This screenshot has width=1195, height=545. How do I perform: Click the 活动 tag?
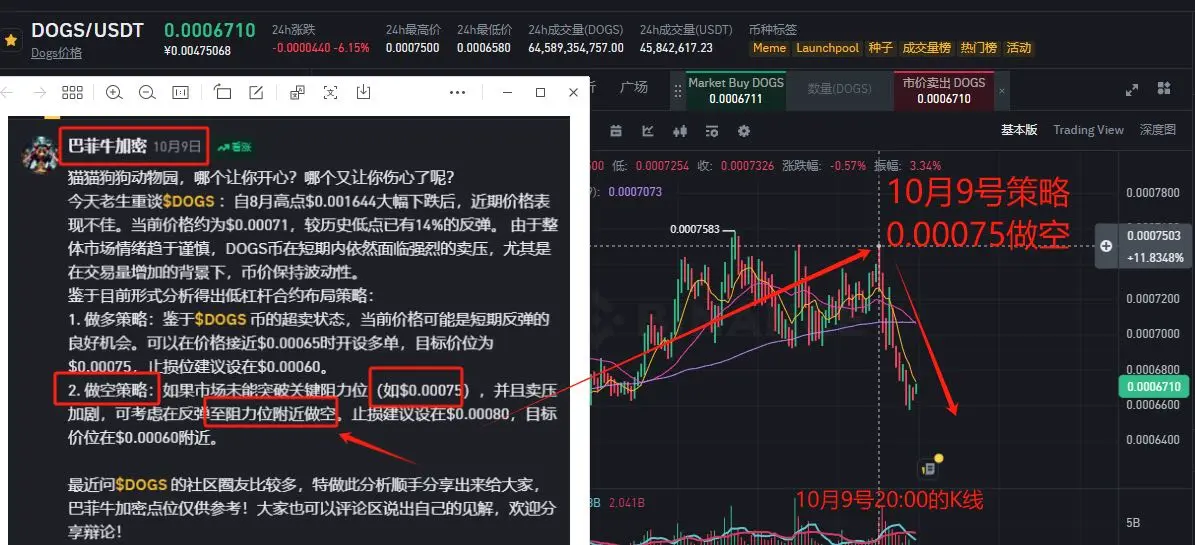click(1019, 48)
